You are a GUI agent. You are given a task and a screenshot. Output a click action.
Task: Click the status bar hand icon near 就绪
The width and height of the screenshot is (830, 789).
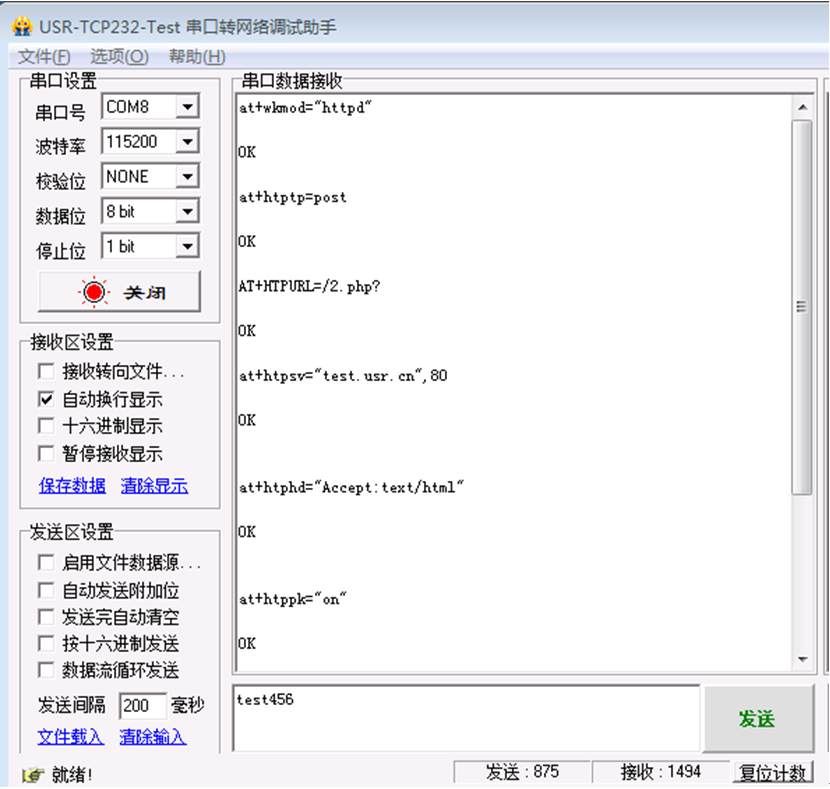32,774
